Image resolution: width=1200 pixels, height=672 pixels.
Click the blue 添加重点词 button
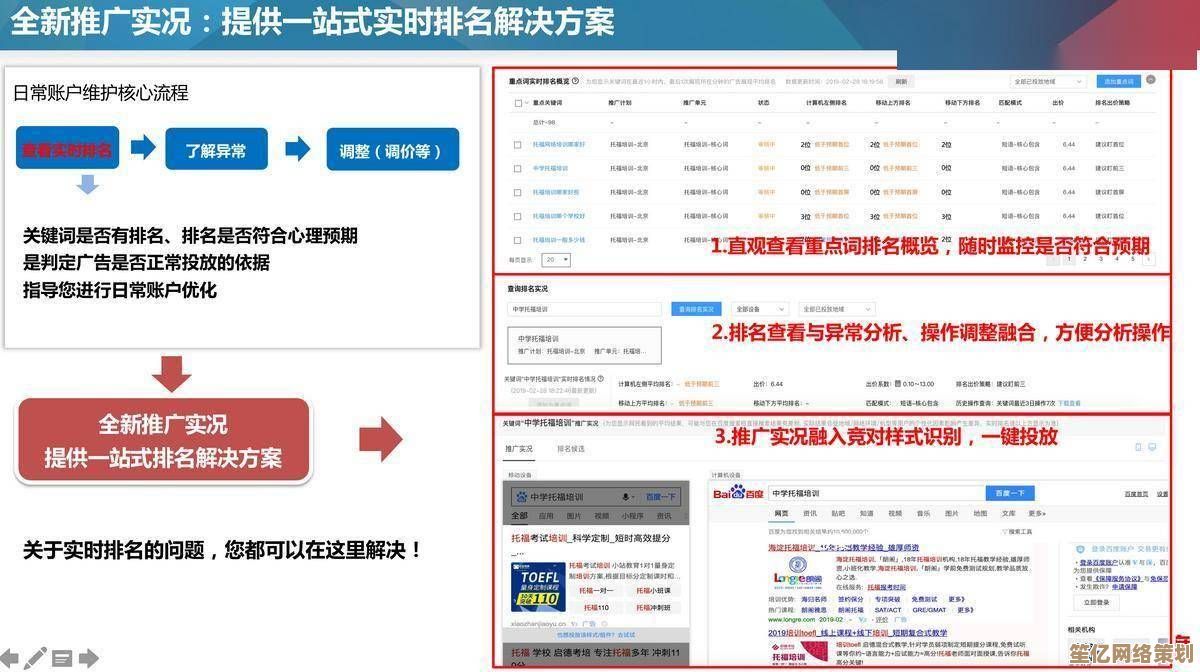(x=1119, y=81)
